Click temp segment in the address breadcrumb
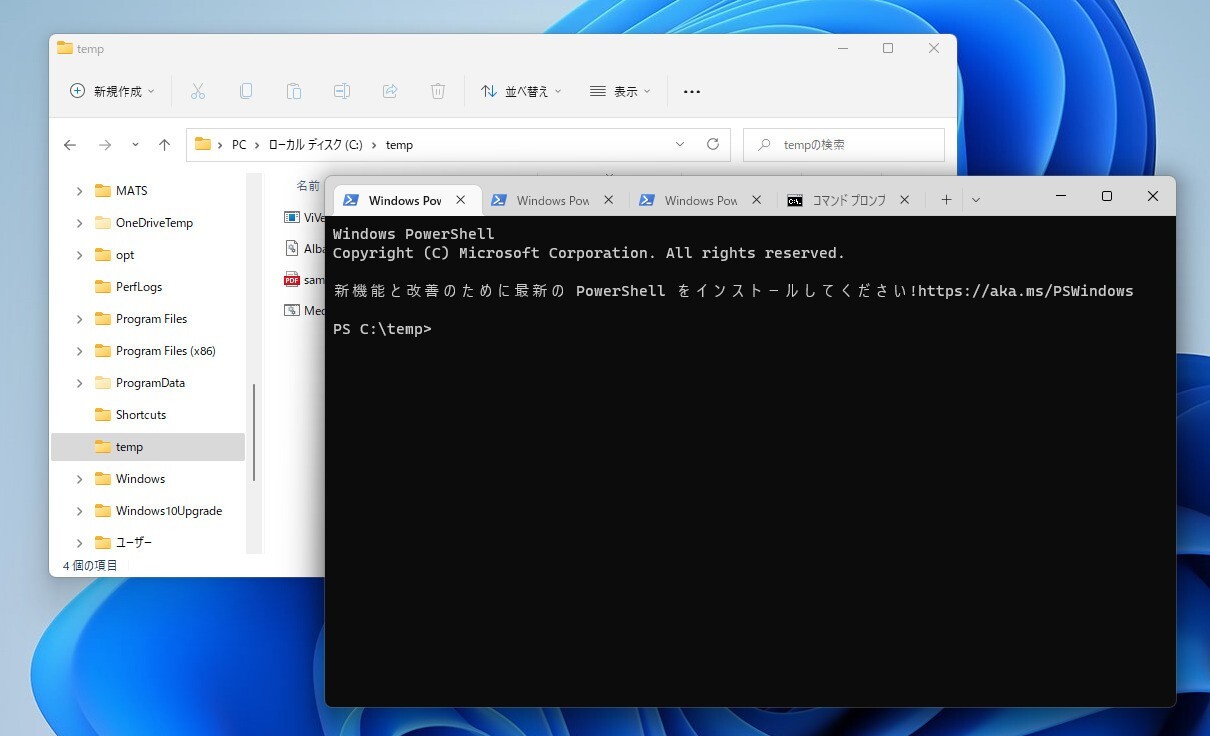The image size is (1210, 736). [399, 145]
